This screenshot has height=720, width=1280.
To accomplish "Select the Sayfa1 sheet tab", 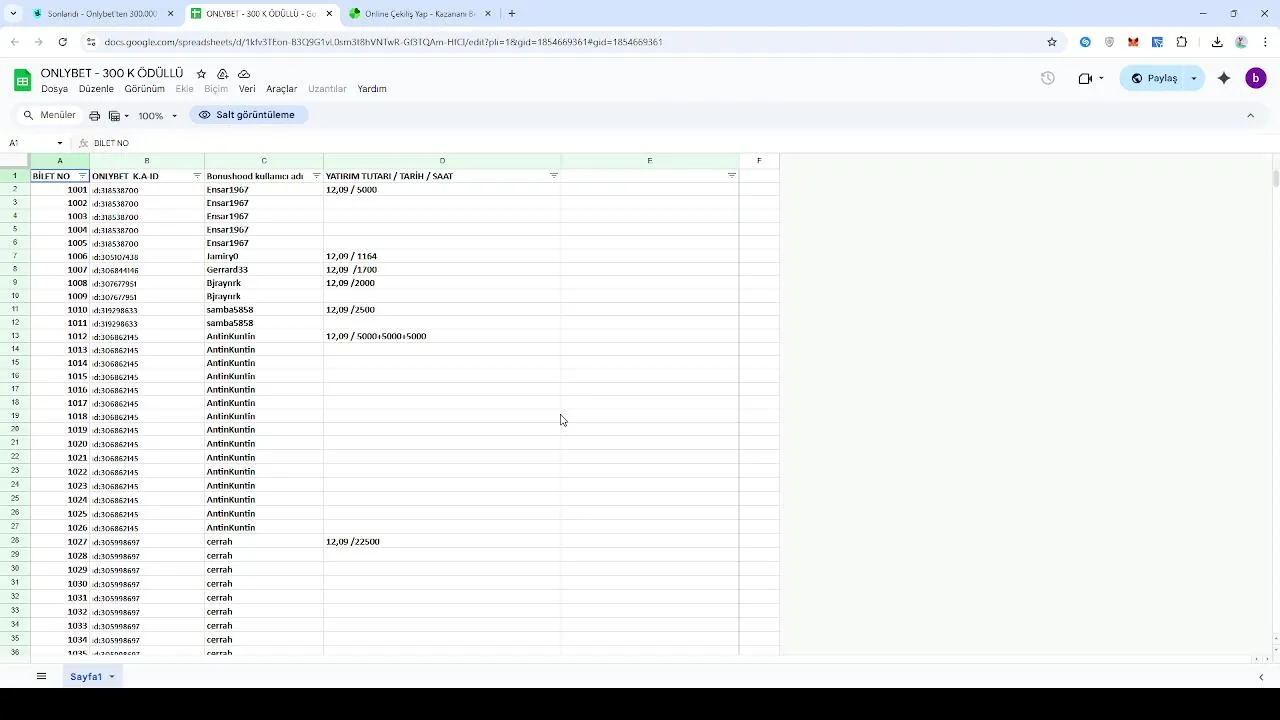I will coord(86,677).
